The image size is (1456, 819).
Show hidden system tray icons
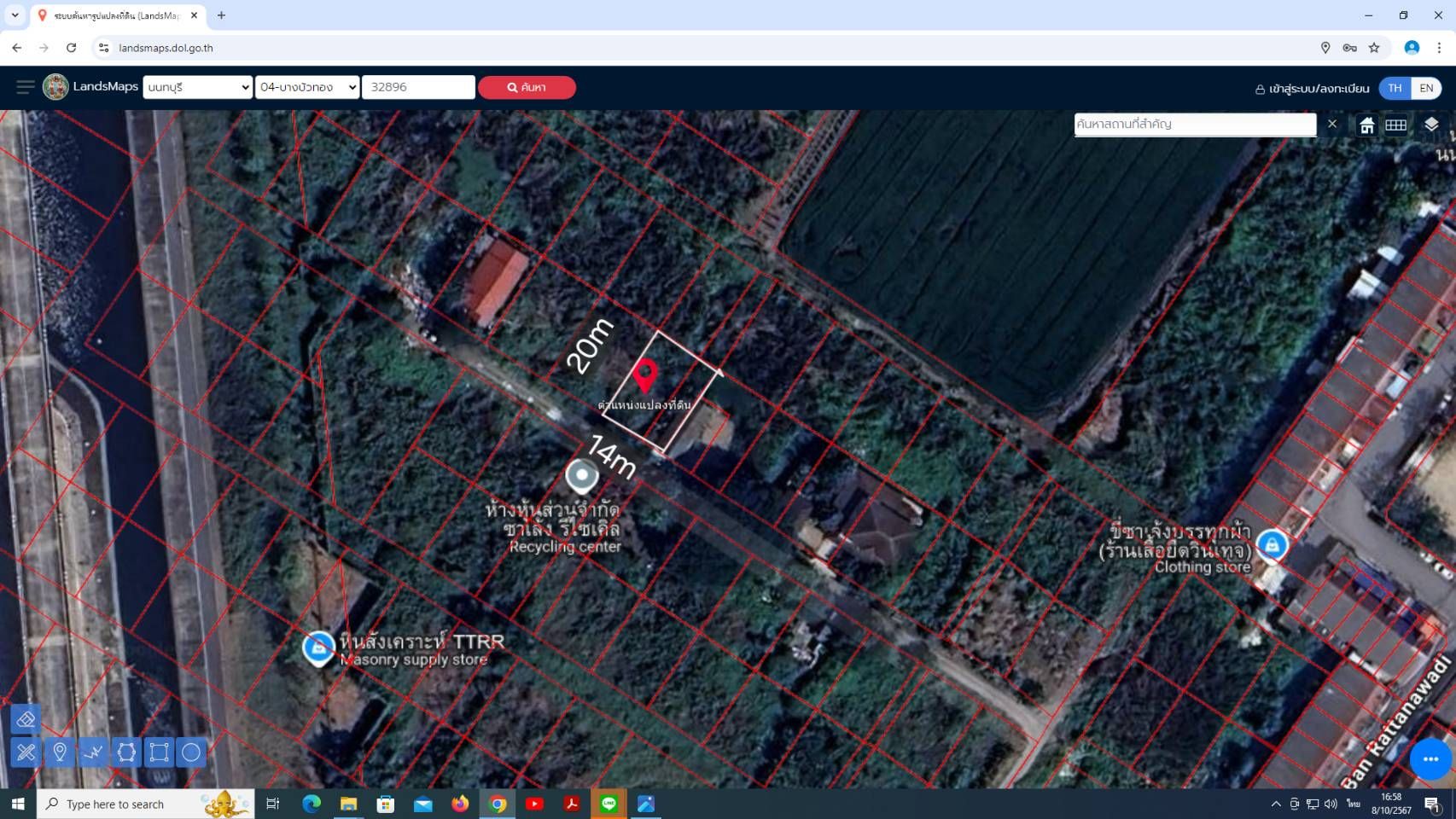1276,804
